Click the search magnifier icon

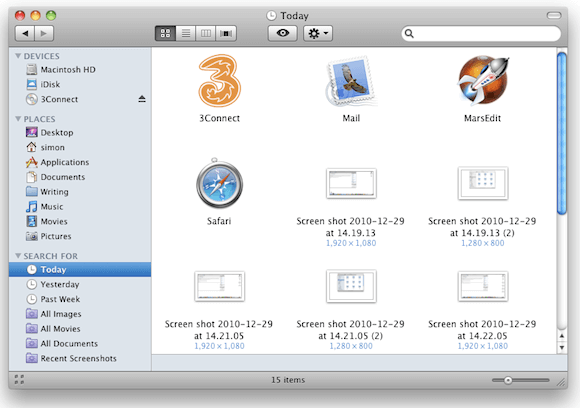409,33
